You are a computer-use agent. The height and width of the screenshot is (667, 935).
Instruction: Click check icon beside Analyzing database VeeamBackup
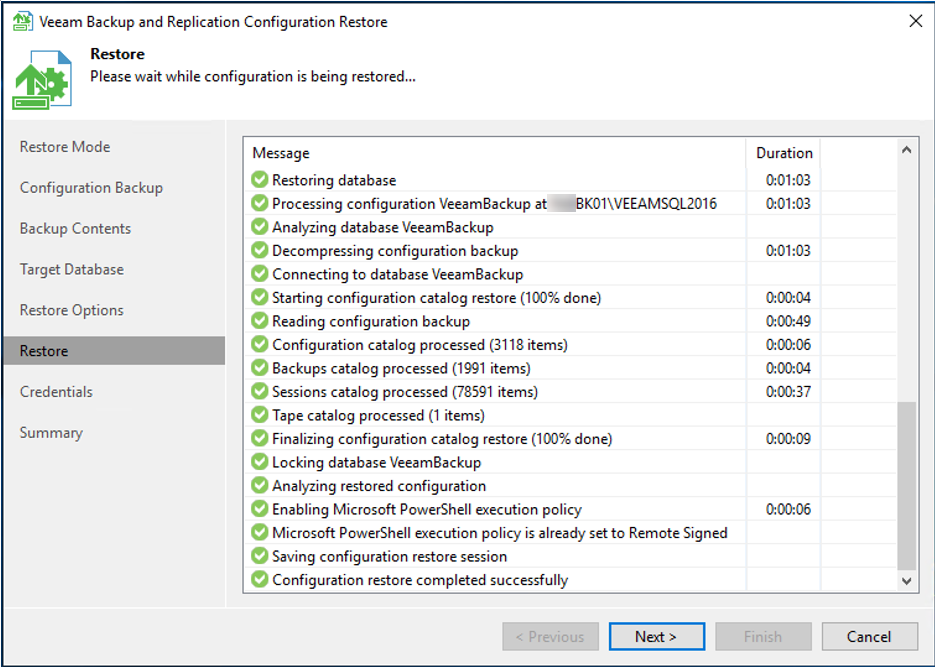(x=259, y=227)
